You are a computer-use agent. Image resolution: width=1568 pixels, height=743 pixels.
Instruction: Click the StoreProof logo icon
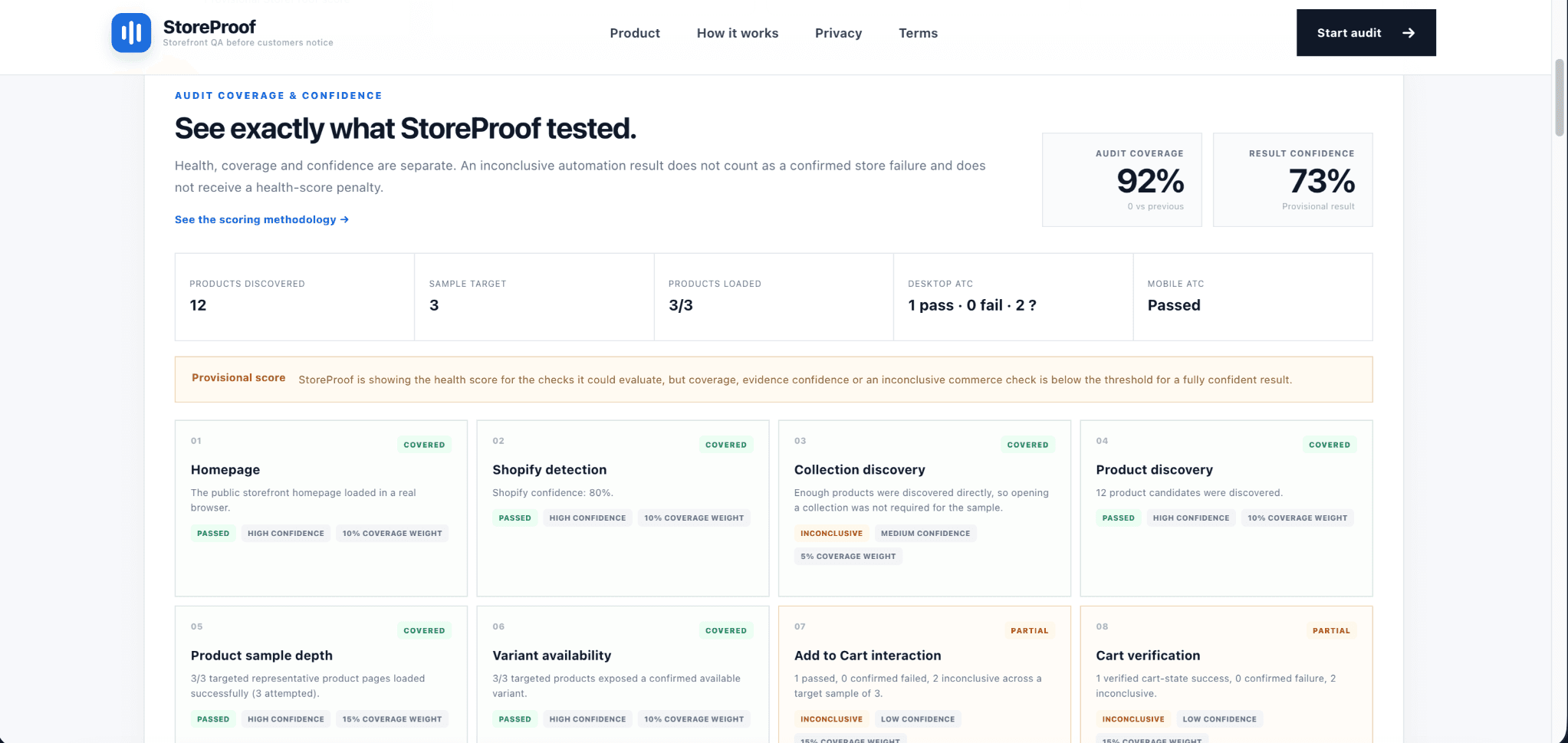pos(131,32)
